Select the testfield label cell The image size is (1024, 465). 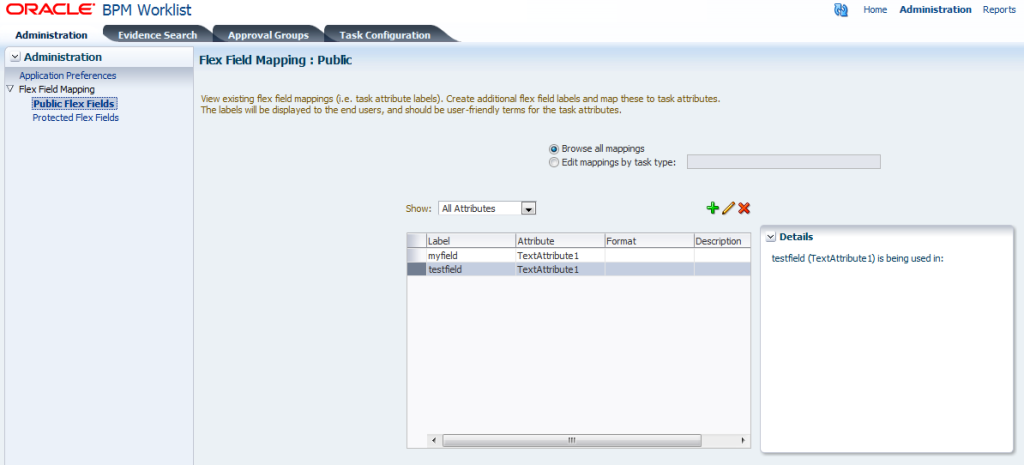pyautogui.click(x=471, y=269)
